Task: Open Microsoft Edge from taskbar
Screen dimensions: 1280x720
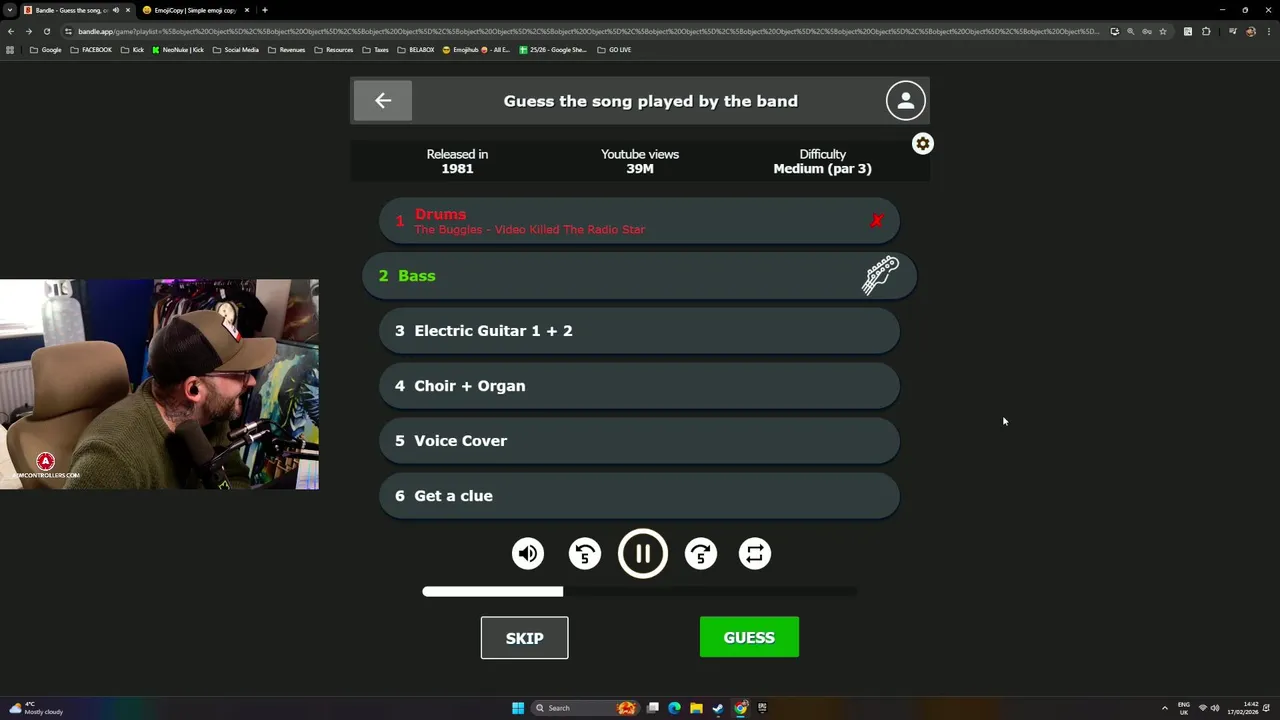Action: [674, 708]
